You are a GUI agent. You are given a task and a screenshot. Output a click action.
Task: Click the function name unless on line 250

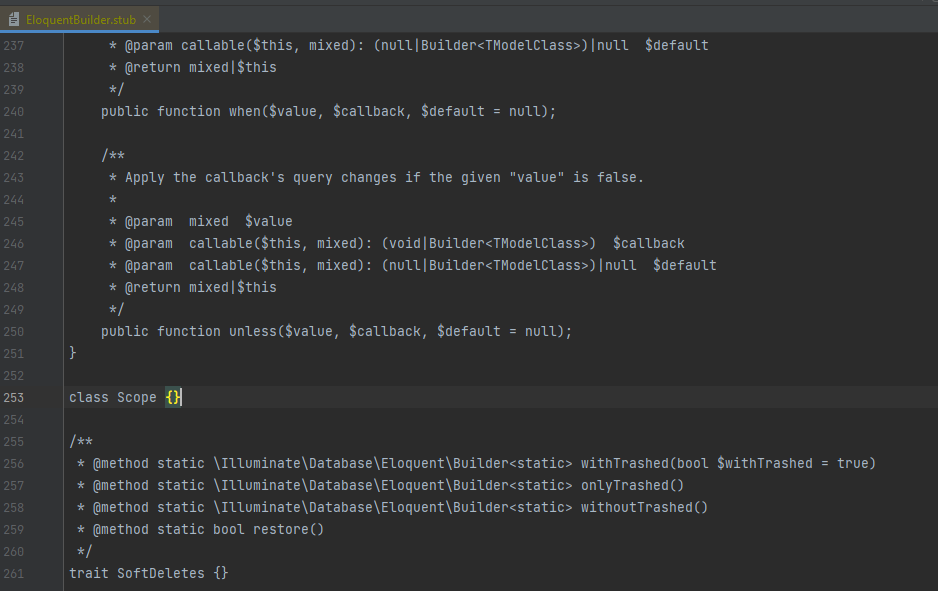click(255, 331)
